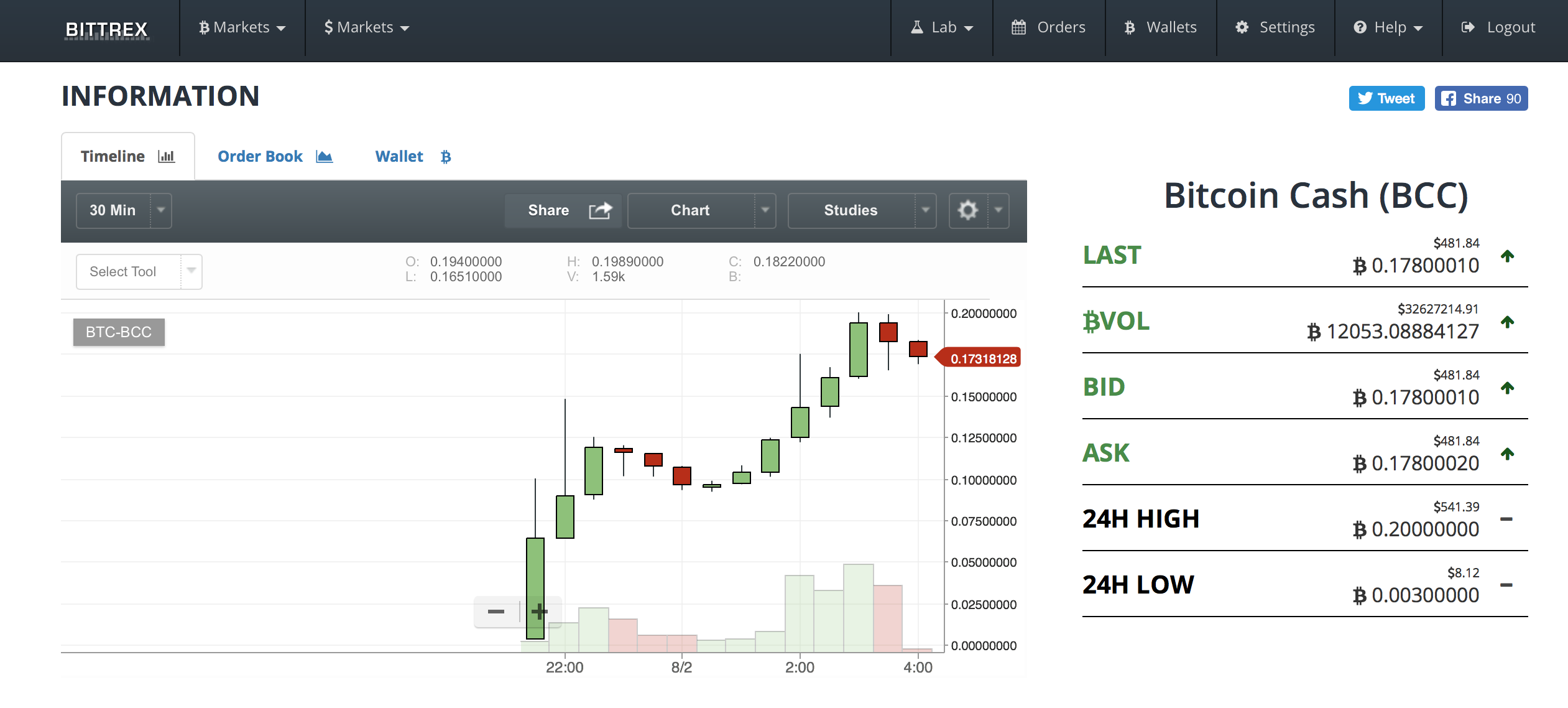
Task: Switch to the Wallet tab
Action: [x=413, y=156]
